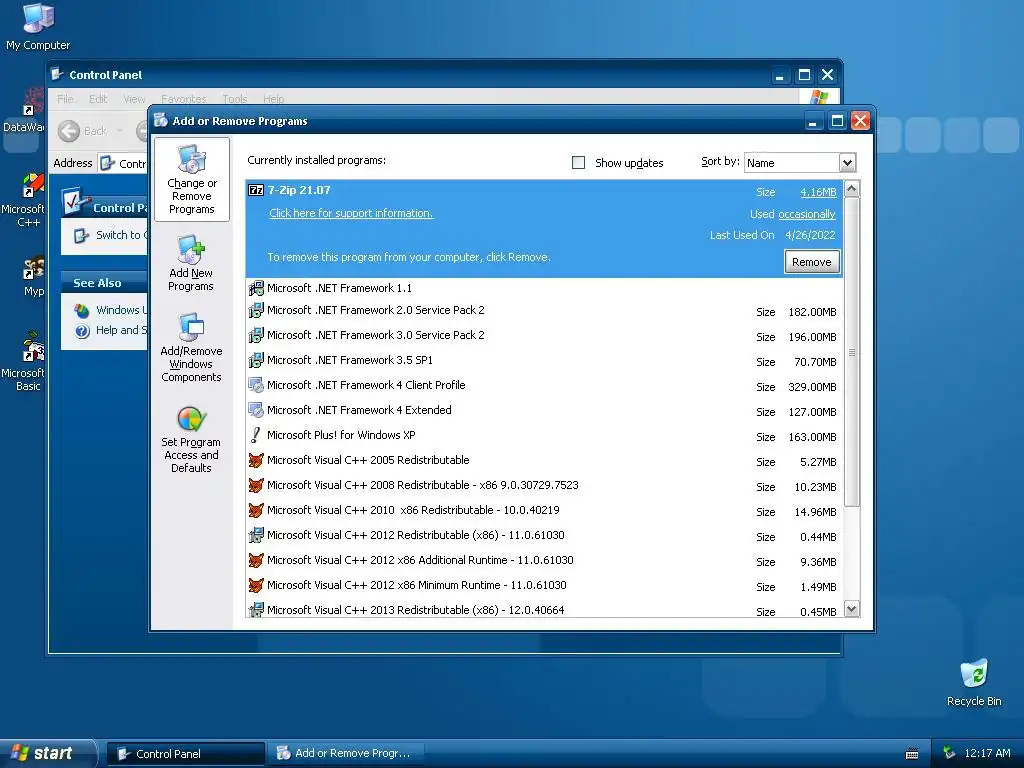
Task: Open the View menu in Control Panel
Action: coord(134,99)
